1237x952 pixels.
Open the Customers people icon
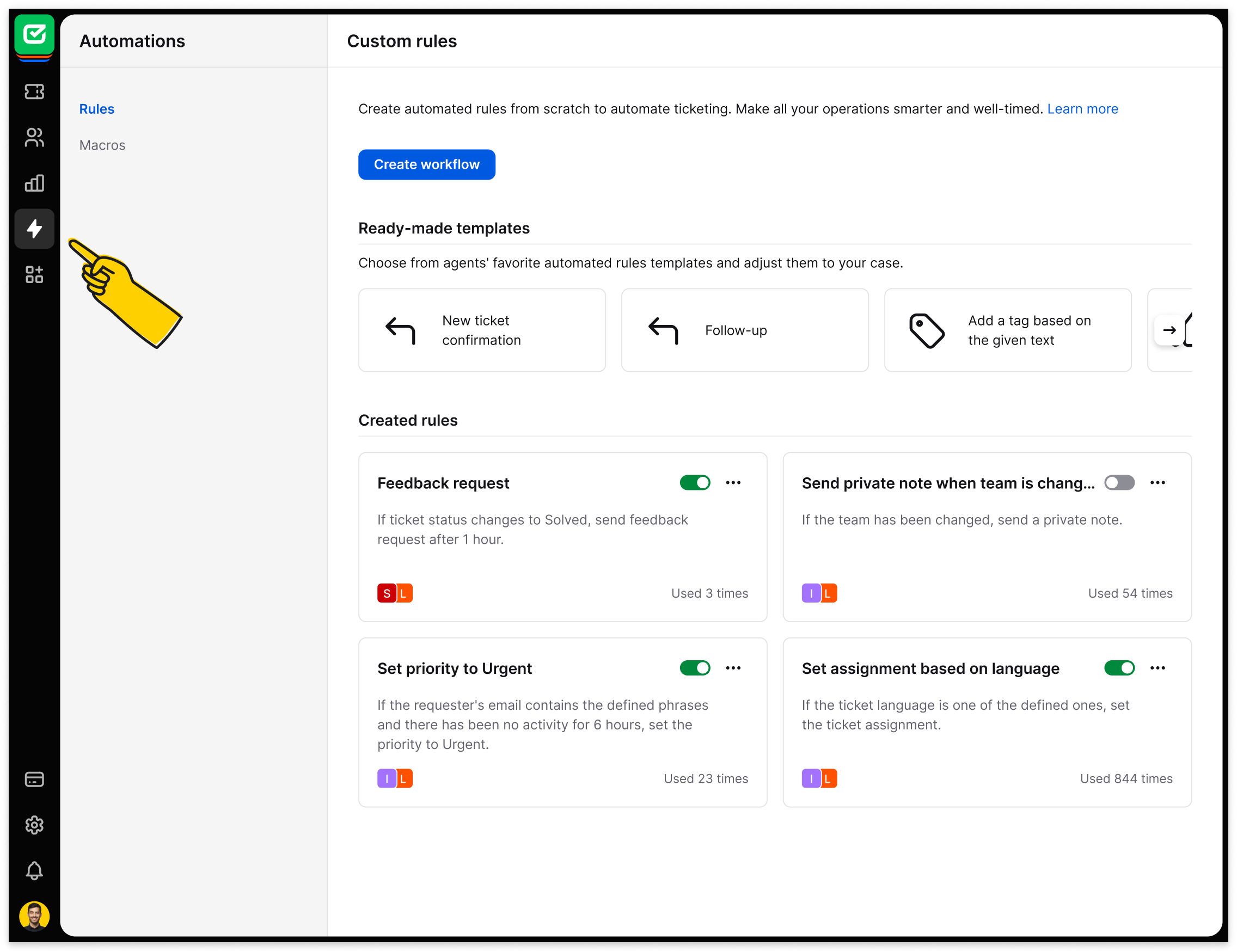[34, 138]
